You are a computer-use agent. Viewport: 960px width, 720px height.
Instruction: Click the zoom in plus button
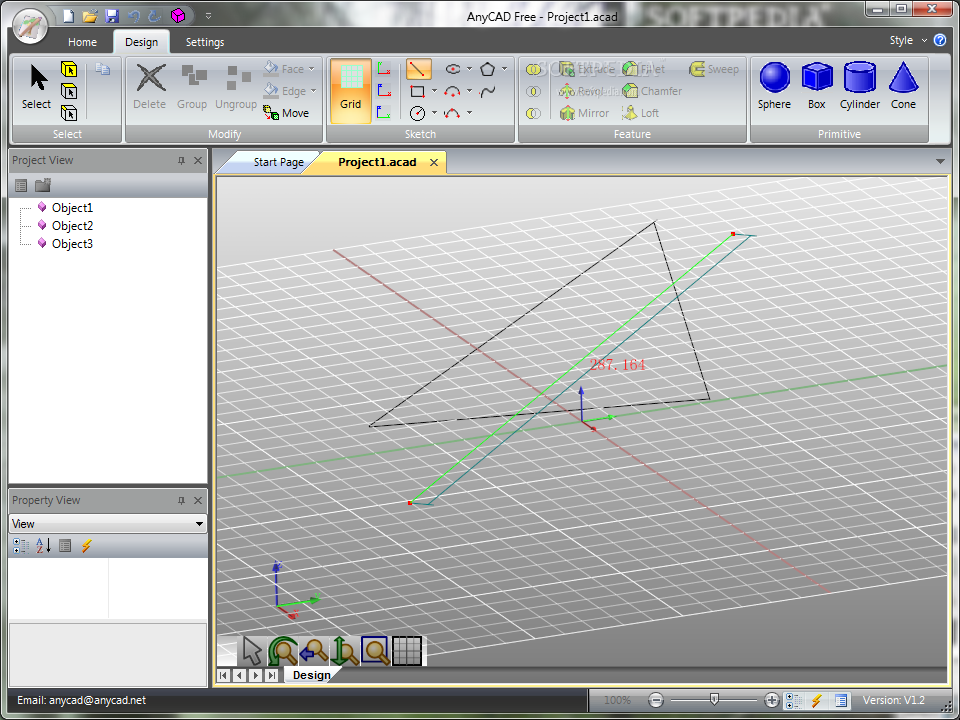pyautogui.click(x=771, y=700)
